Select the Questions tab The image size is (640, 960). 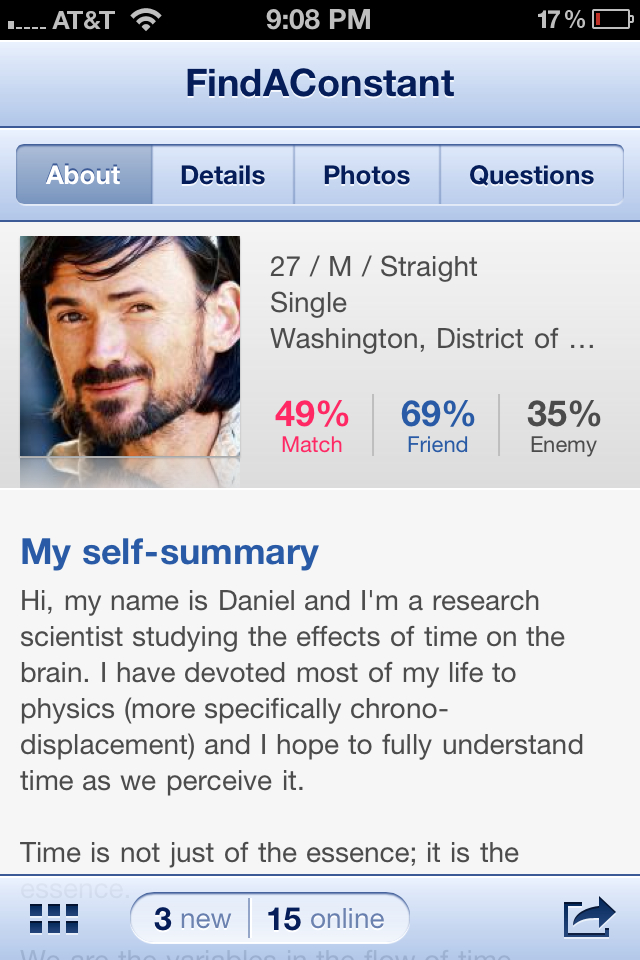click(531, 175)
